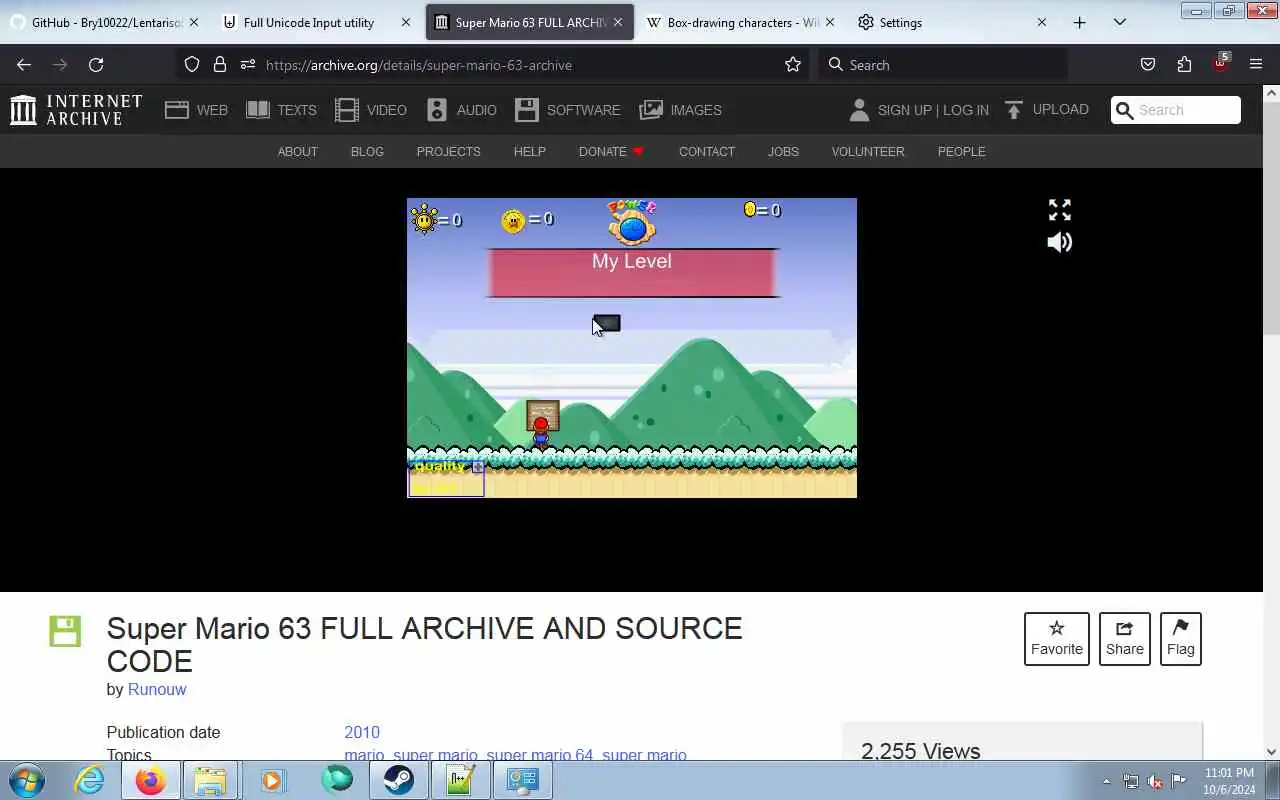Screen dimensions: 1280x800
Task: Open tracking protection shield icon
Action: [192, 65]
